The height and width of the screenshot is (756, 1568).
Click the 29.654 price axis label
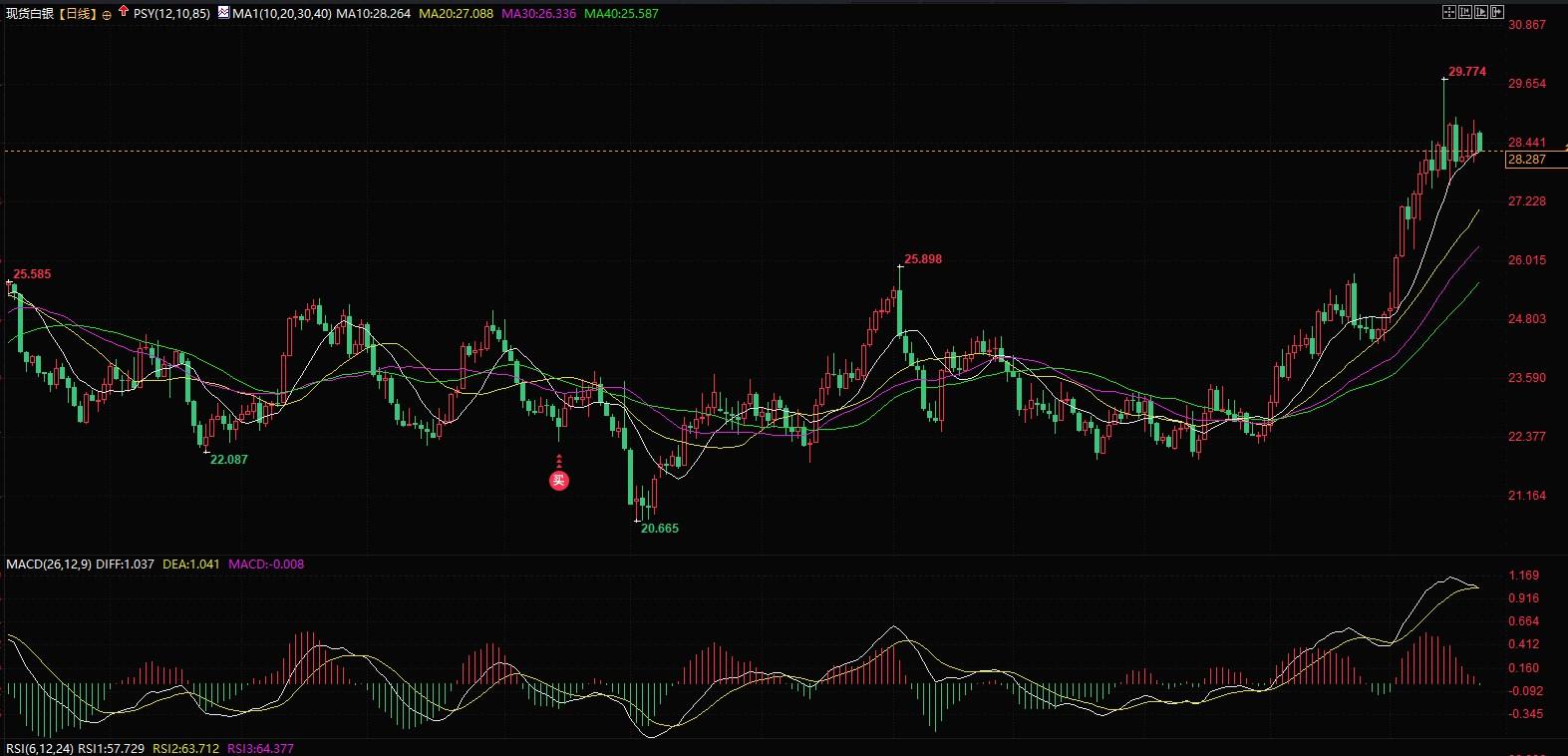pyautogui.click(x=1527, y=84)
